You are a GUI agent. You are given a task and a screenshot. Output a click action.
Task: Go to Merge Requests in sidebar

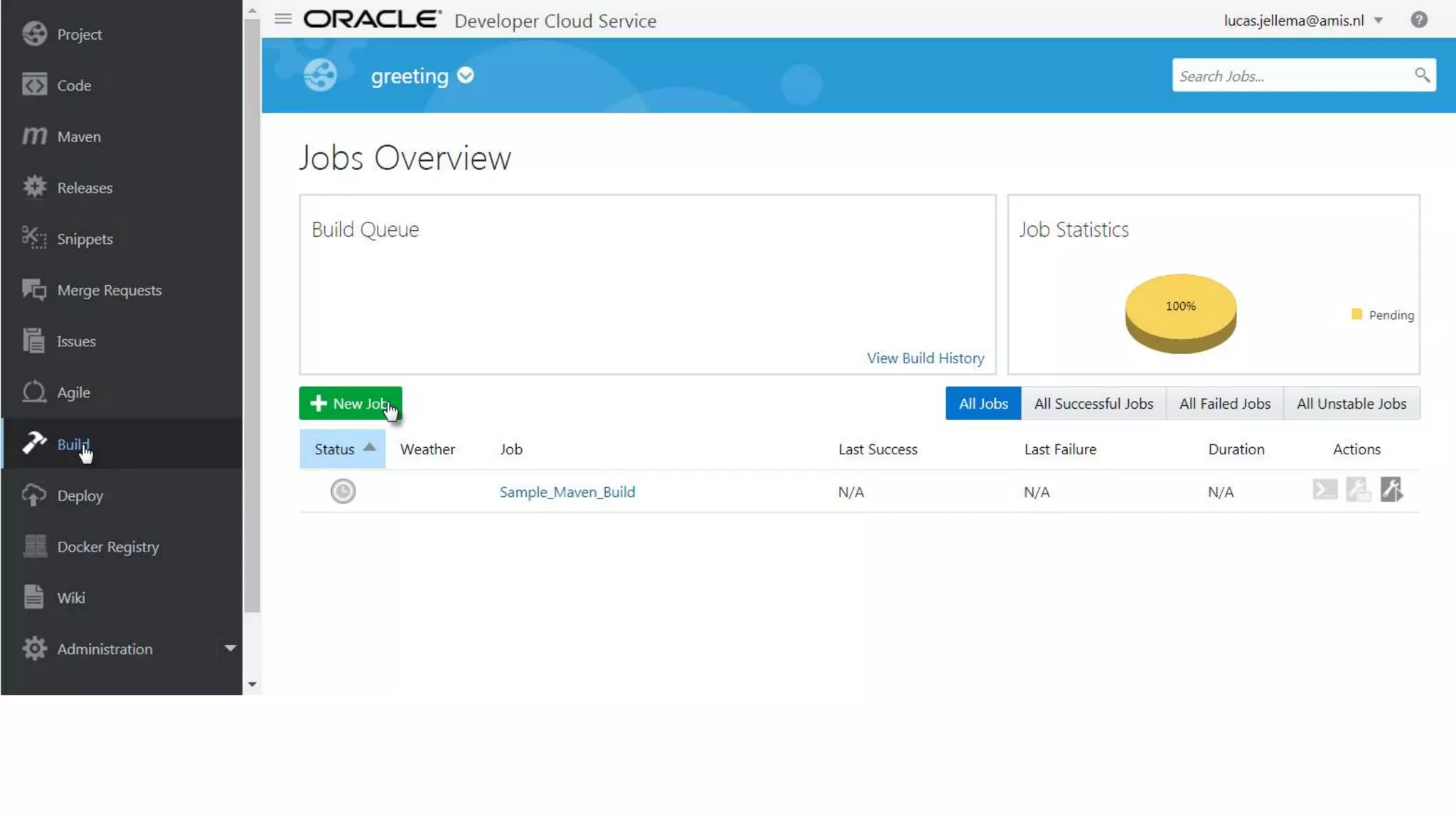(109, 290)
